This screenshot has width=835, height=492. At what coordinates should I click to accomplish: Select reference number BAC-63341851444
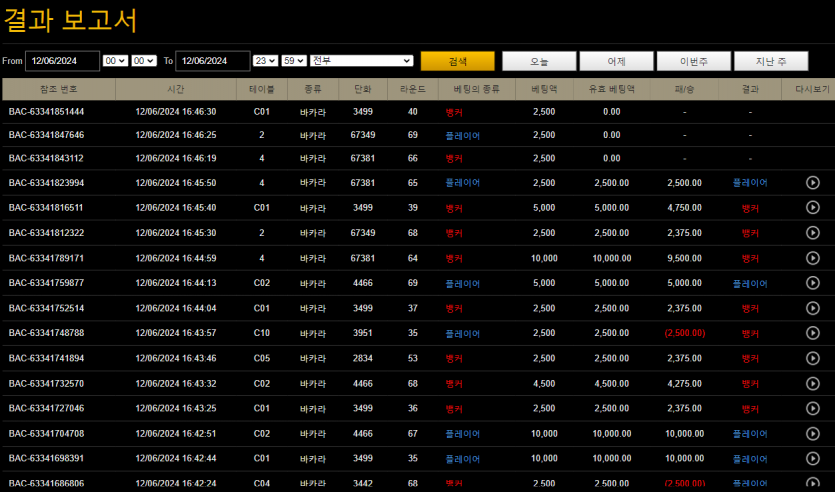[46, 112]
